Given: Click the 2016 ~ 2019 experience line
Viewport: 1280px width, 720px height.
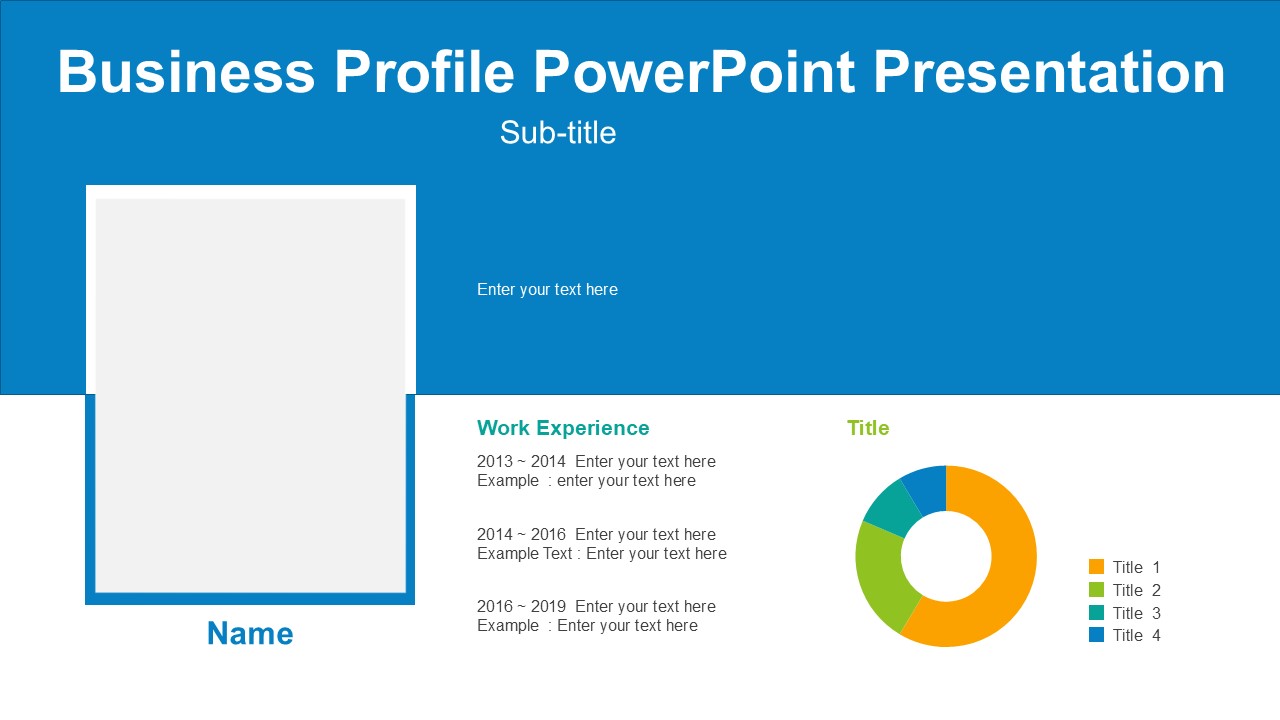Looking at the screenshot, I should coord(596,606).
